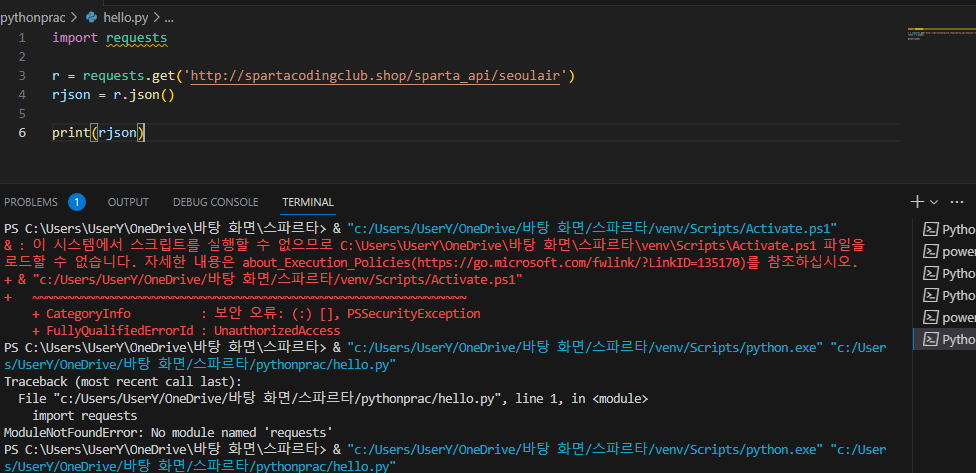Click the 'print(rjson)' statement in the editor
976x473 pixels.
tap(98, 133)
